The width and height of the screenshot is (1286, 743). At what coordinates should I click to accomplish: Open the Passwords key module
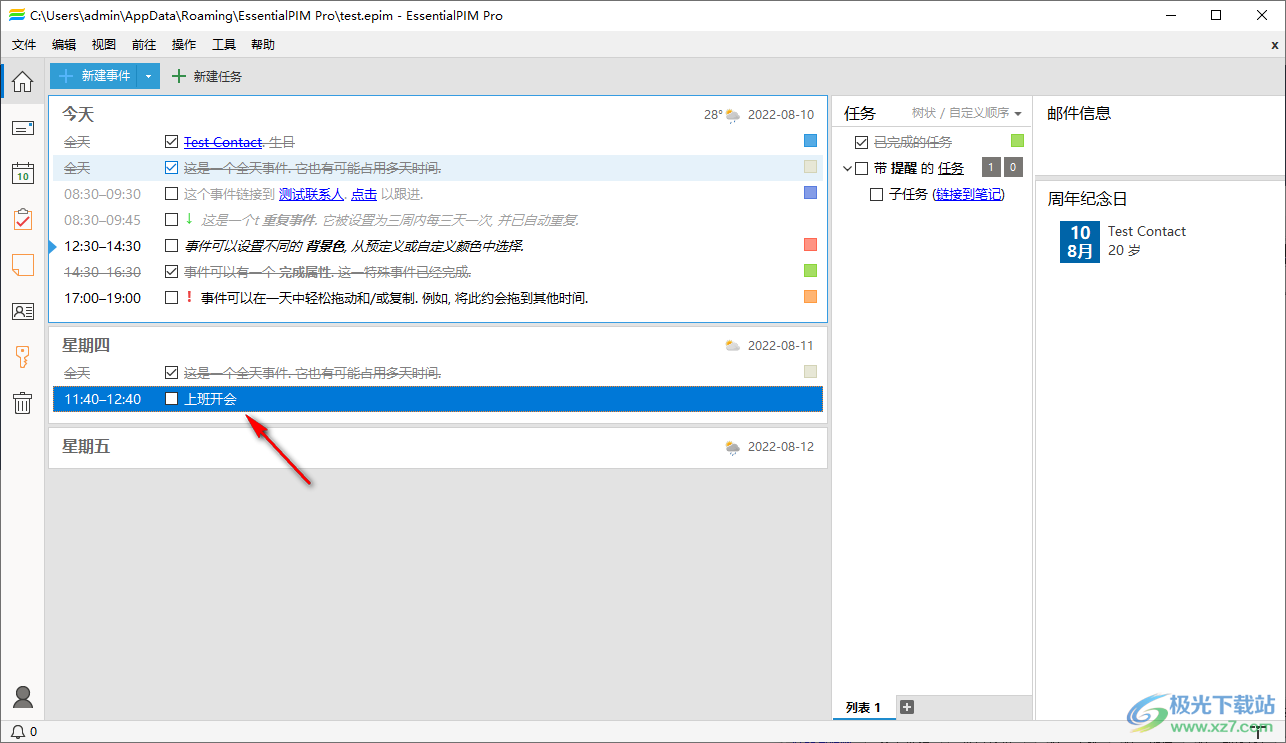point(22,357)
